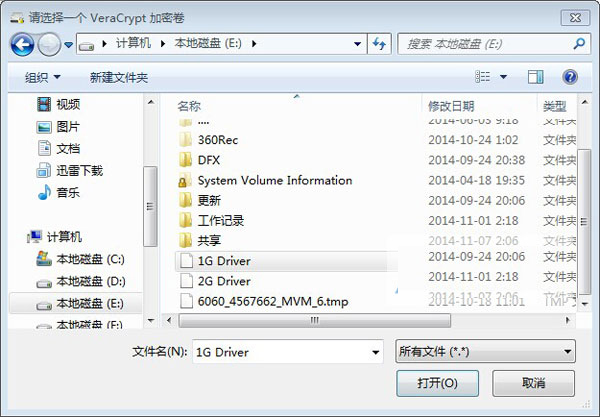
Task: Expand the file type filter dropdown
Action: 567,352
